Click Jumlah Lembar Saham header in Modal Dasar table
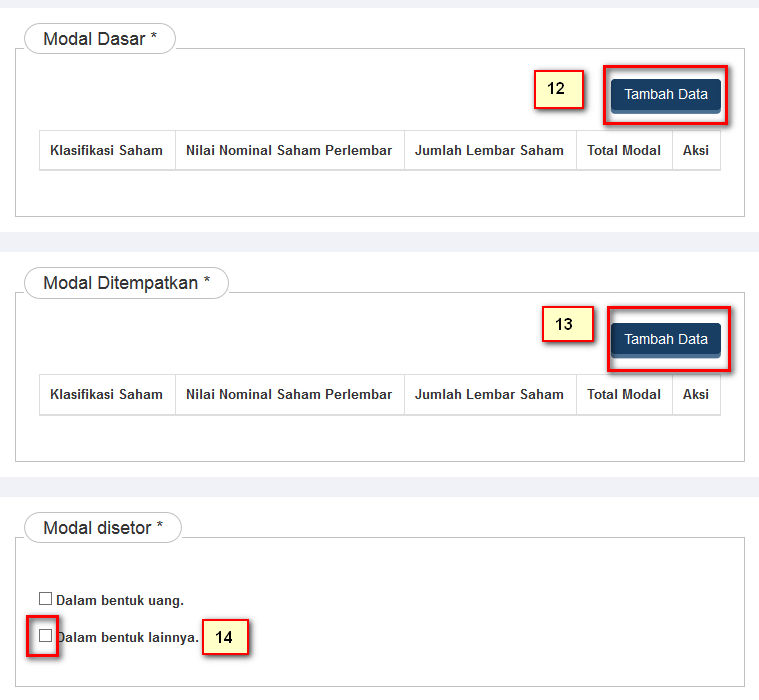The width and height of the screenshot is (759, 700). click(x=489, y=151)
